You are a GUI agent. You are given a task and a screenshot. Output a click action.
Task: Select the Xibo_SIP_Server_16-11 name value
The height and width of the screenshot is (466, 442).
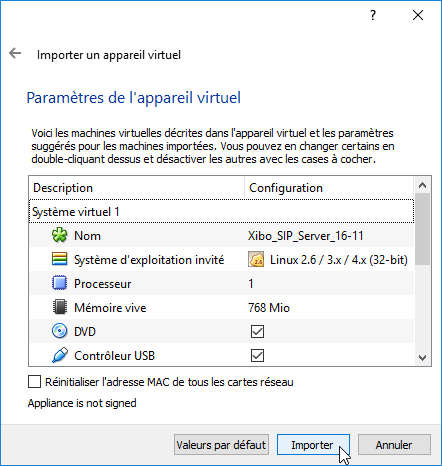pos(306,236)
